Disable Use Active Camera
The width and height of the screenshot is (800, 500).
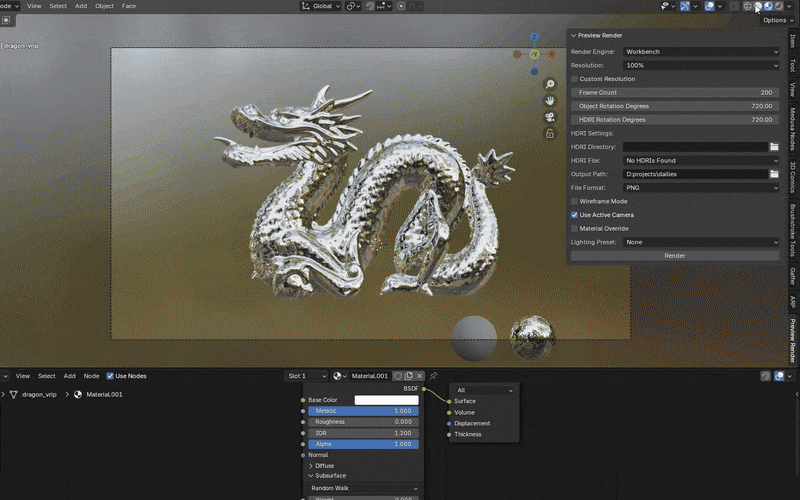click(x=574, y=215)
